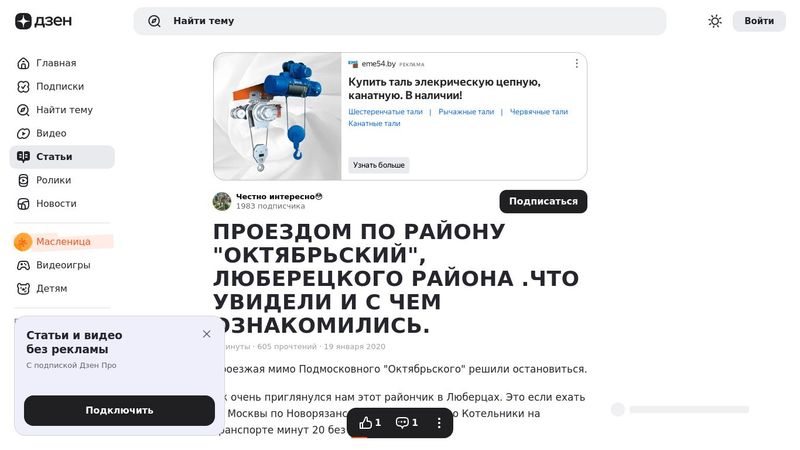Open the Шестеренчатые тали ad link

pos(385,112)
